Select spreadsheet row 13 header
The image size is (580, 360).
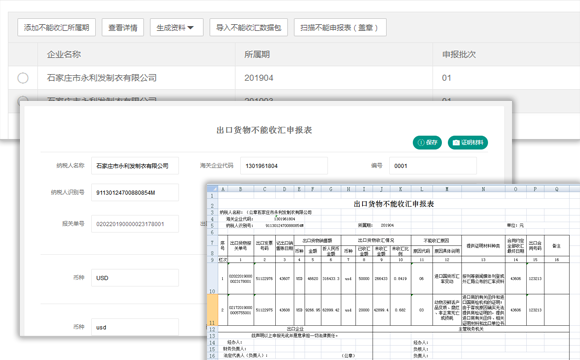[x=212, y=336]
